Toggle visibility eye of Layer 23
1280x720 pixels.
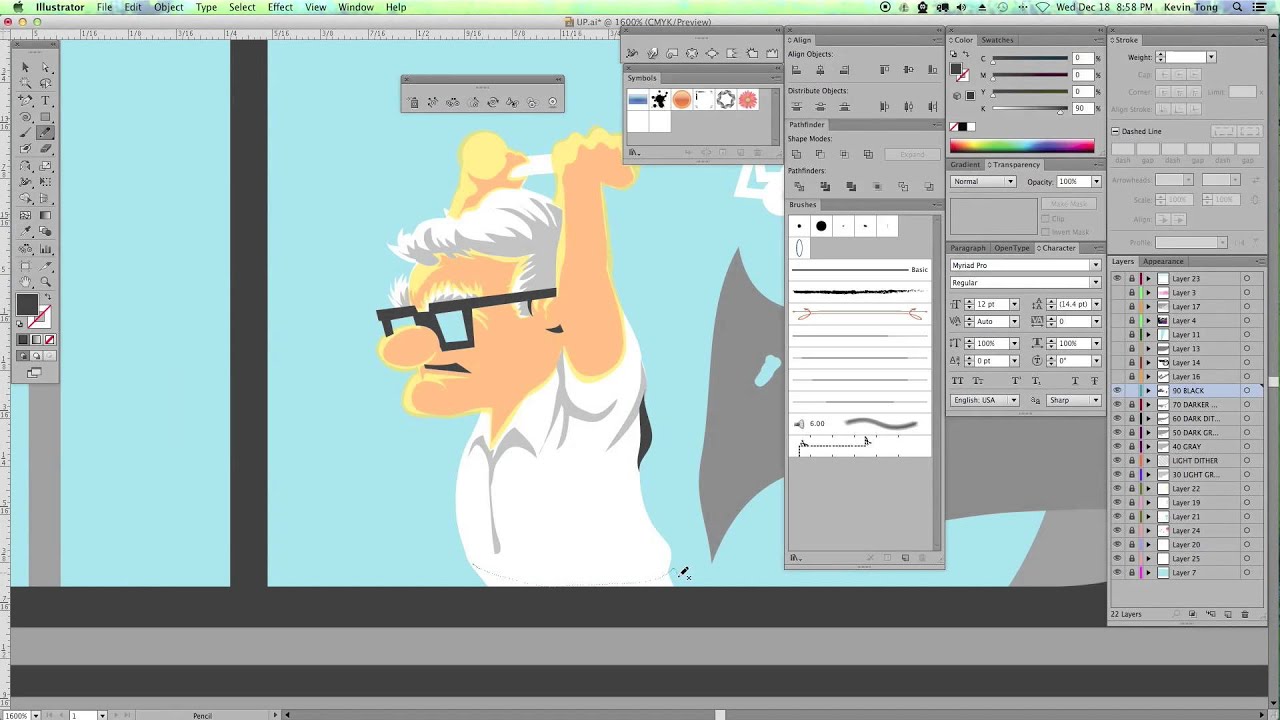pos(1117,279)
